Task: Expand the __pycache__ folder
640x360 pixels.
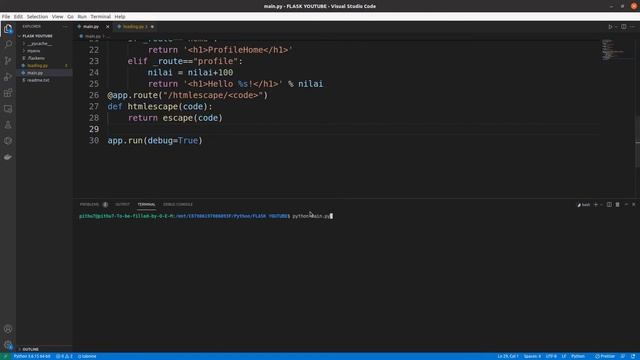Action: 40,44
